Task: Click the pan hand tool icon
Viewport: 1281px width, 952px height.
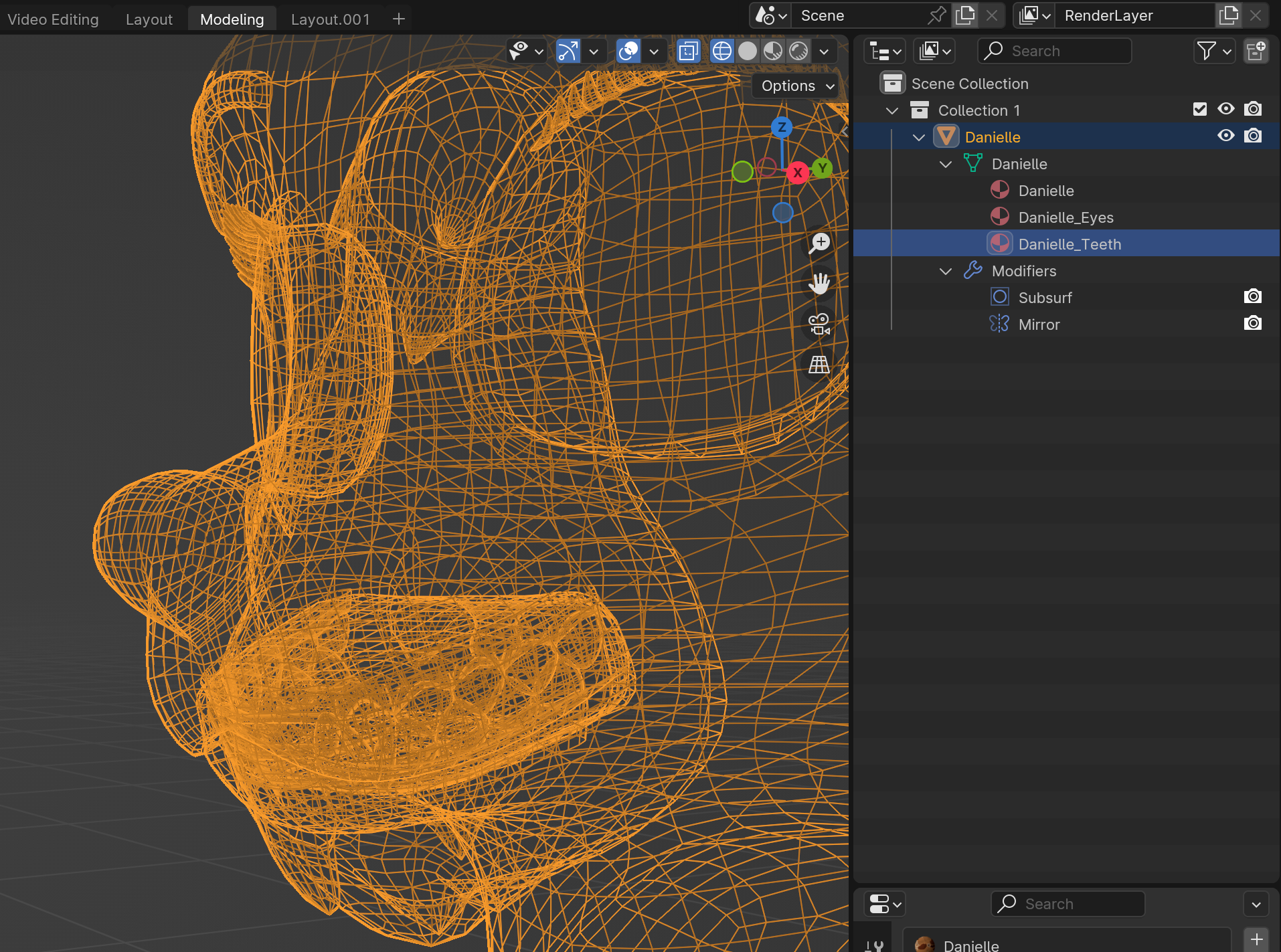Action: pos(819,284)
